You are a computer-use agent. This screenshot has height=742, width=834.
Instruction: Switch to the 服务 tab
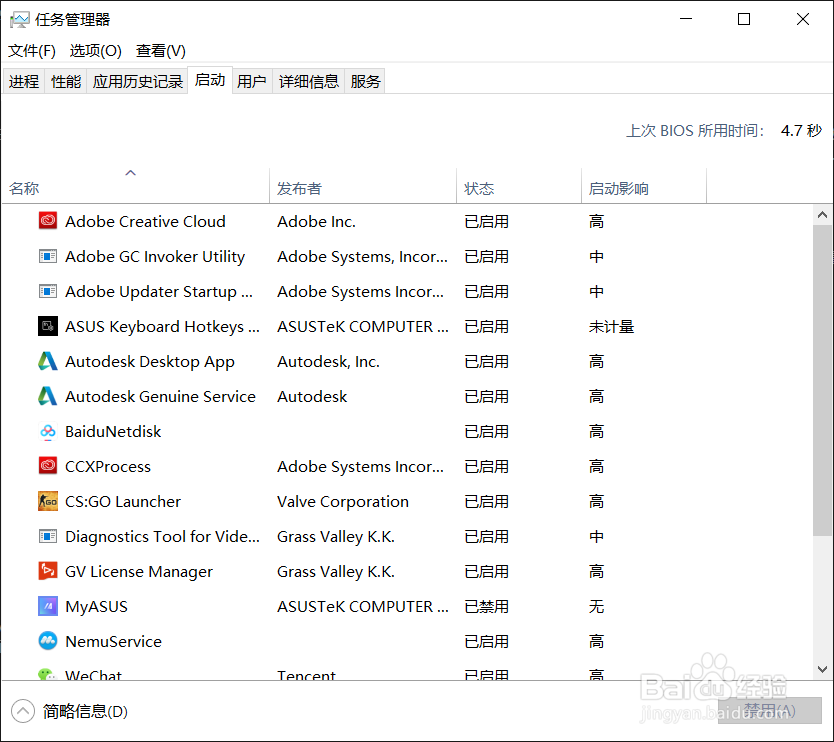click(365, 81)
